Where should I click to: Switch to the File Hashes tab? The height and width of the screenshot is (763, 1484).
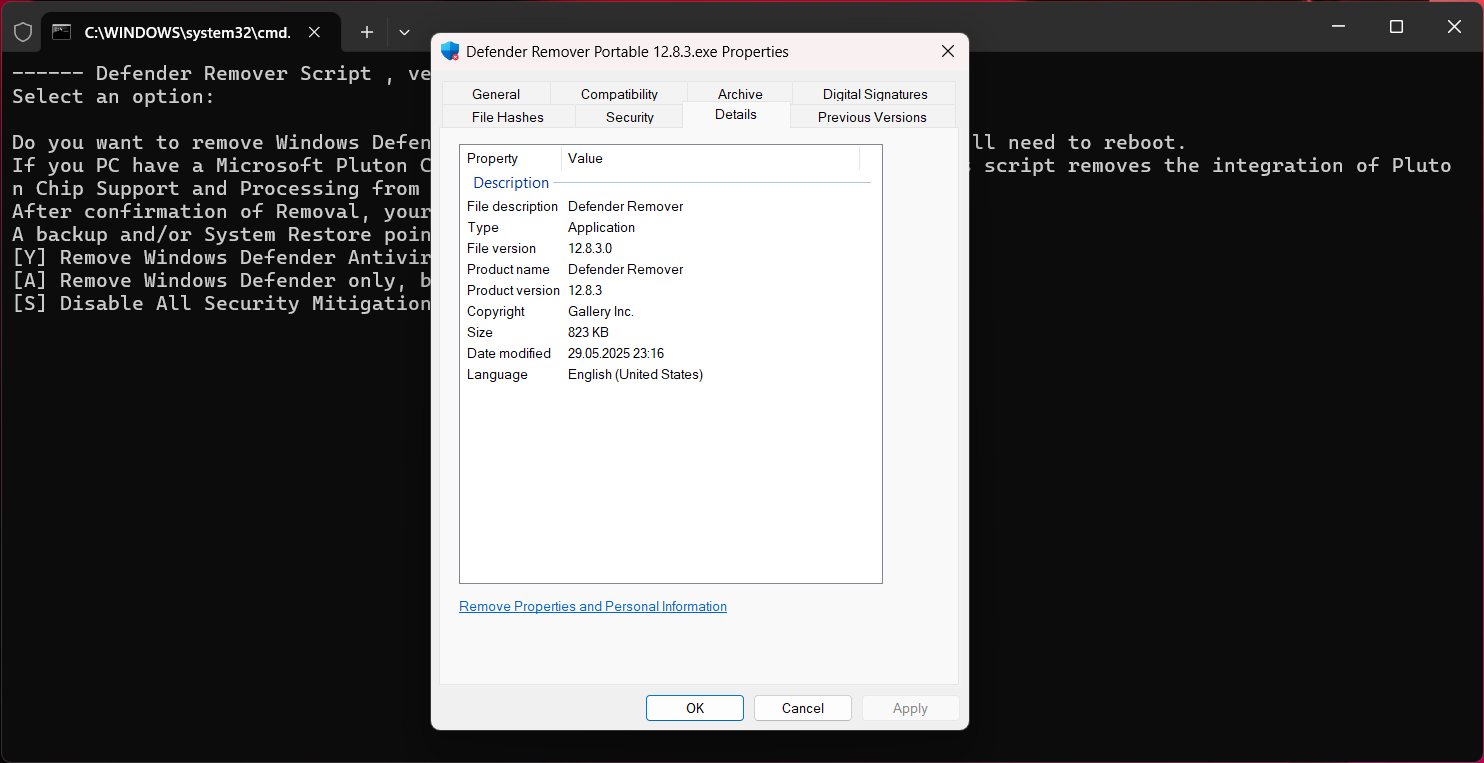[x=508, y=117]
